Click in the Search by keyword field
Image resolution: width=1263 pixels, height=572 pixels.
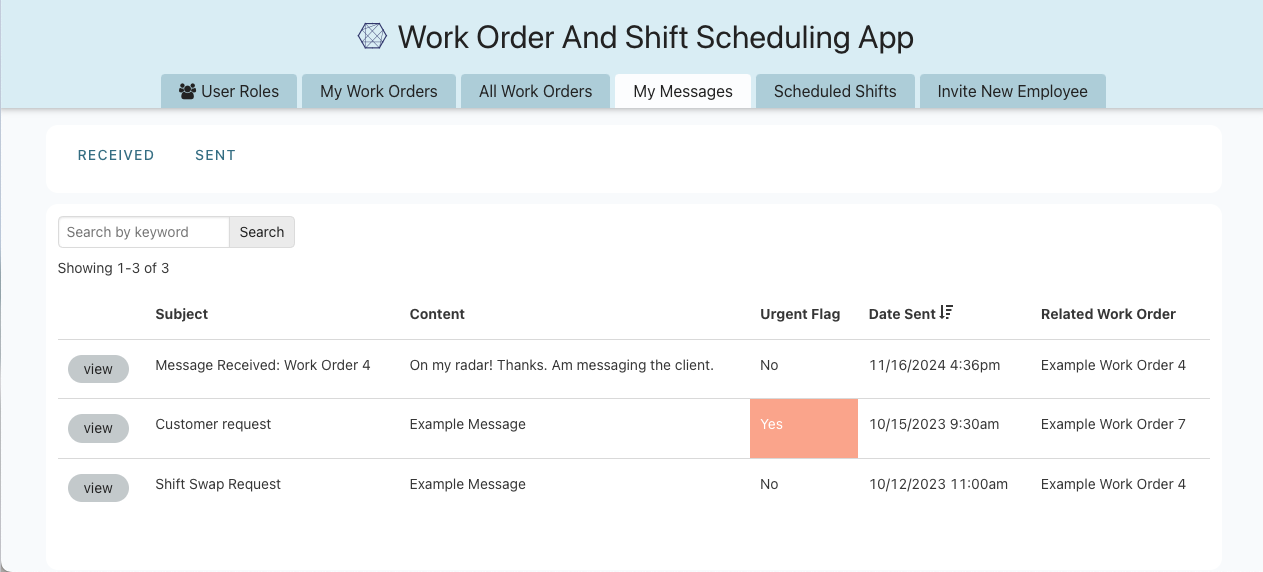(143, 232)
